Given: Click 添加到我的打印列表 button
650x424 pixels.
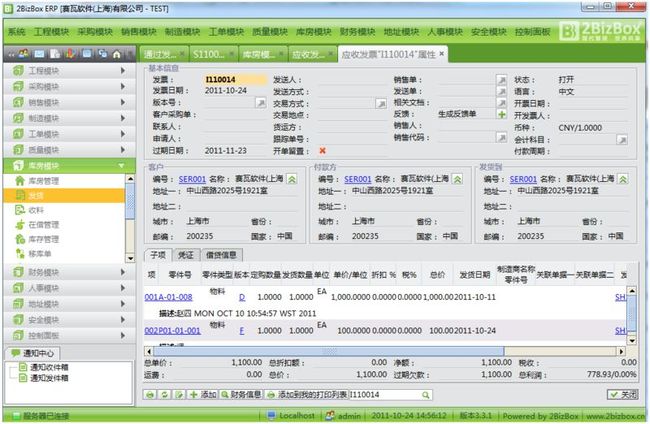Looking at the screenshot, I should pyautogui.click(x=307, y=395).
